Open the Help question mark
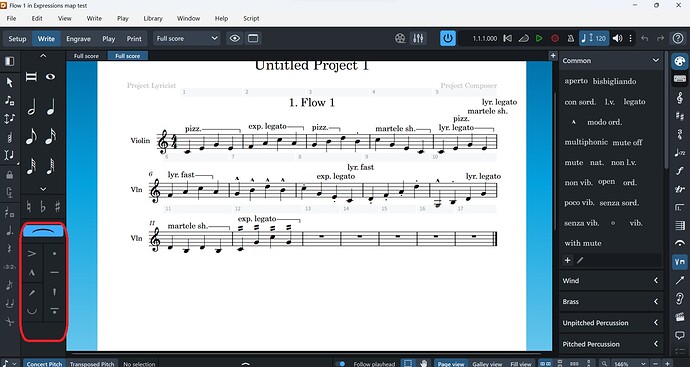This screenshot has height=367, width=690. (678, 38)
